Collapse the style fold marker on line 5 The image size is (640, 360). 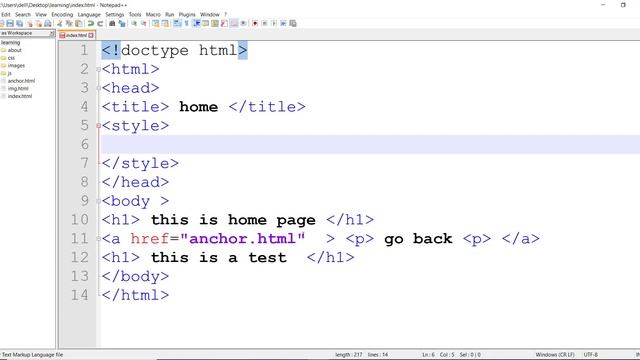(98, 126)
